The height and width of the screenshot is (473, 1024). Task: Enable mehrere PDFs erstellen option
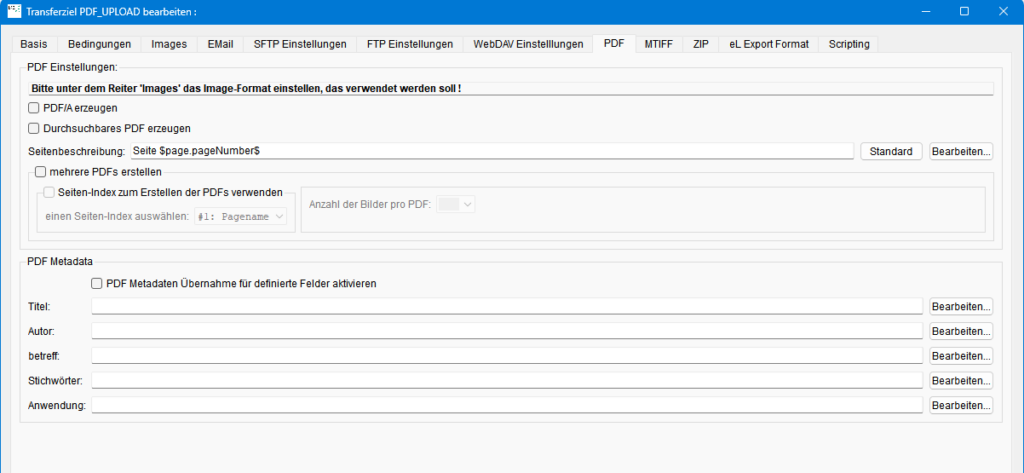(x=41, y=172)
